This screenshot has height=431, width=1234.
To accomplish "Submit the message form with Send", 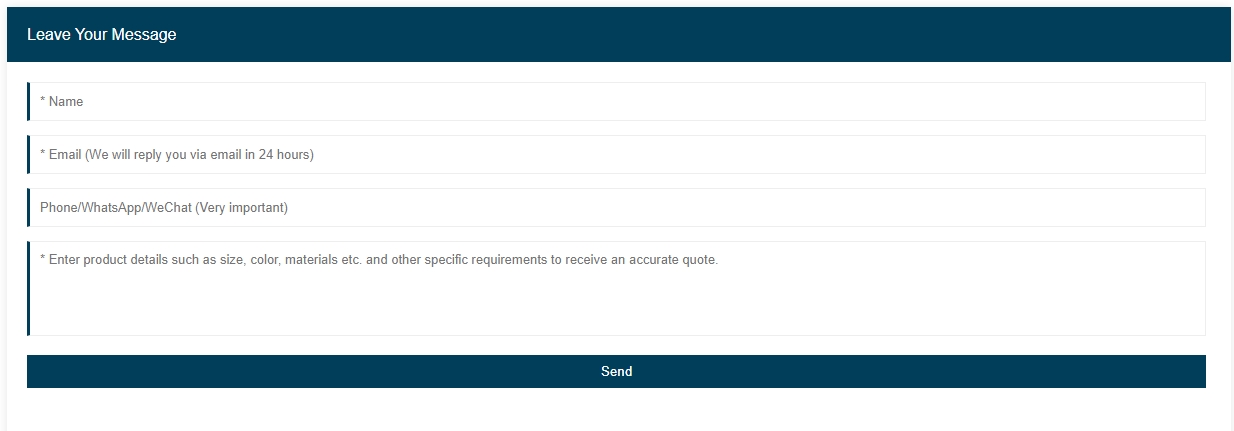I will 616,371.
